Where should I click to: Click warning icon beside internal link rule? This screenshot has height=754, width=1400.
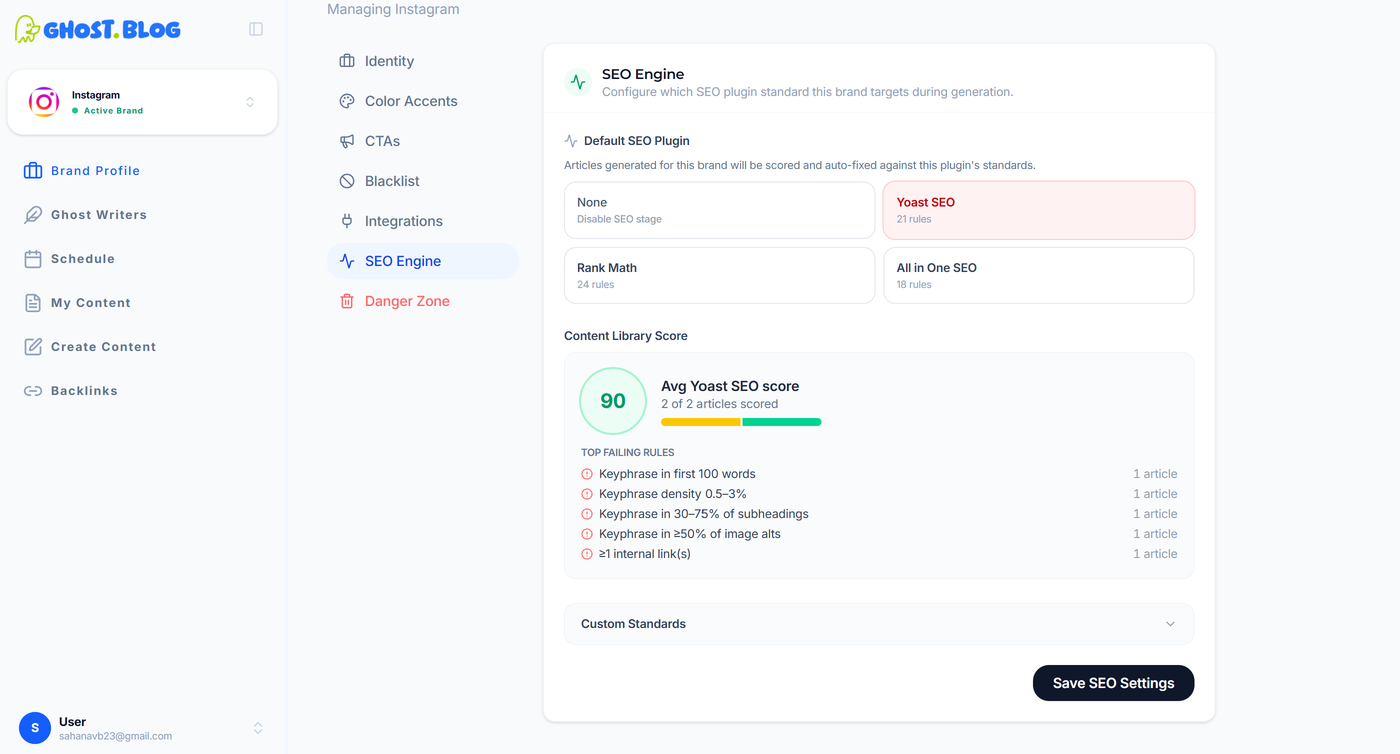tap(587, 554)
